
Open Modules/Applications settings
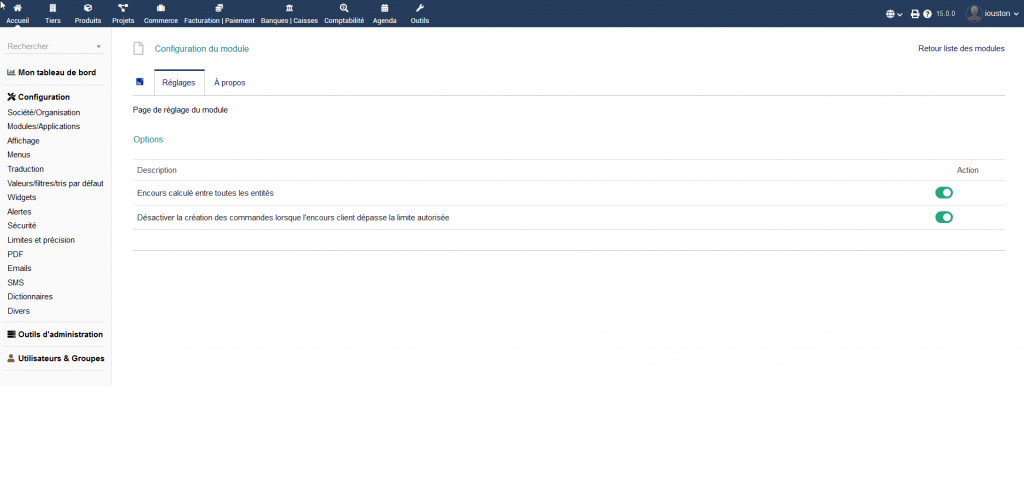44,126
